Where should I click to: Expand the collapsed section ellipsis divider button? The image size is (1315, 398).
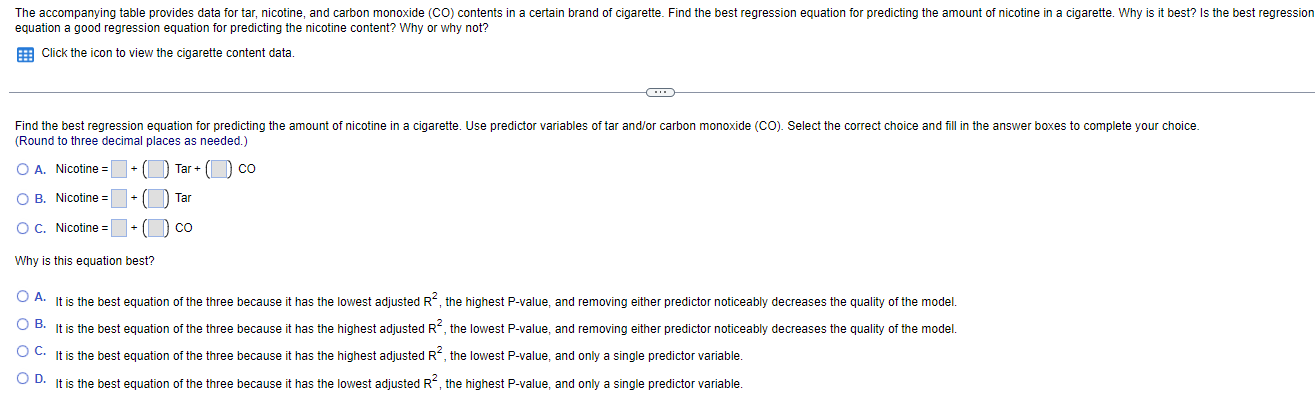point(660,92)
